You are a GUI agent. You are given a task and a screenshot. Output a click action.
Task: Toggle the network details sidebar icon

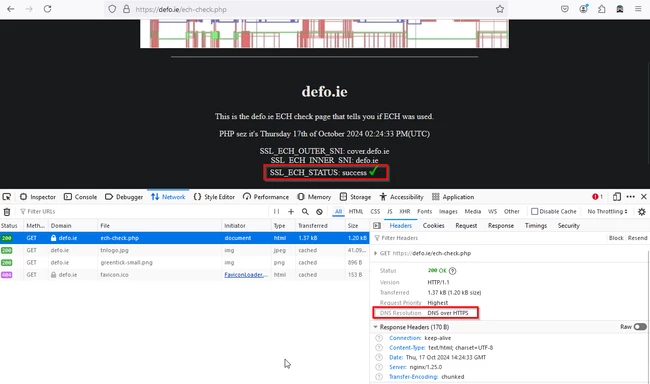pos(377,226)
